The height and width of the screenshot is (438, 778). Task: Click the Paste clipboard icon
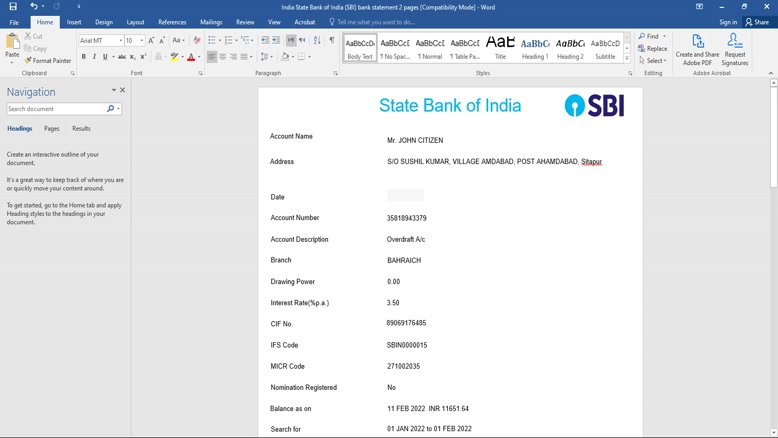click(x=12, y=47)
